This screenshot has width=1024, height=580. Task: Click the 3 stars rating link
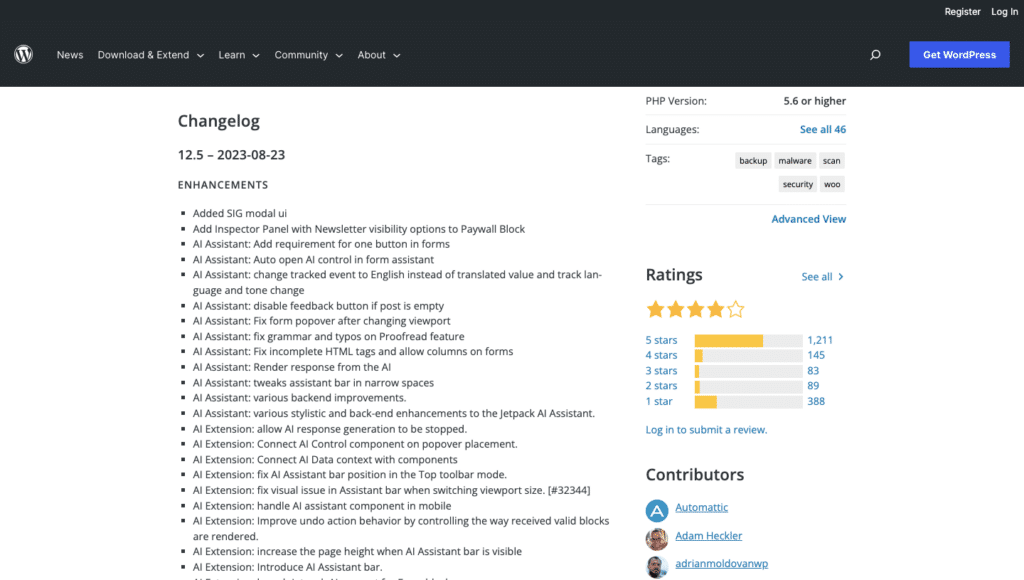click(661, 371)
